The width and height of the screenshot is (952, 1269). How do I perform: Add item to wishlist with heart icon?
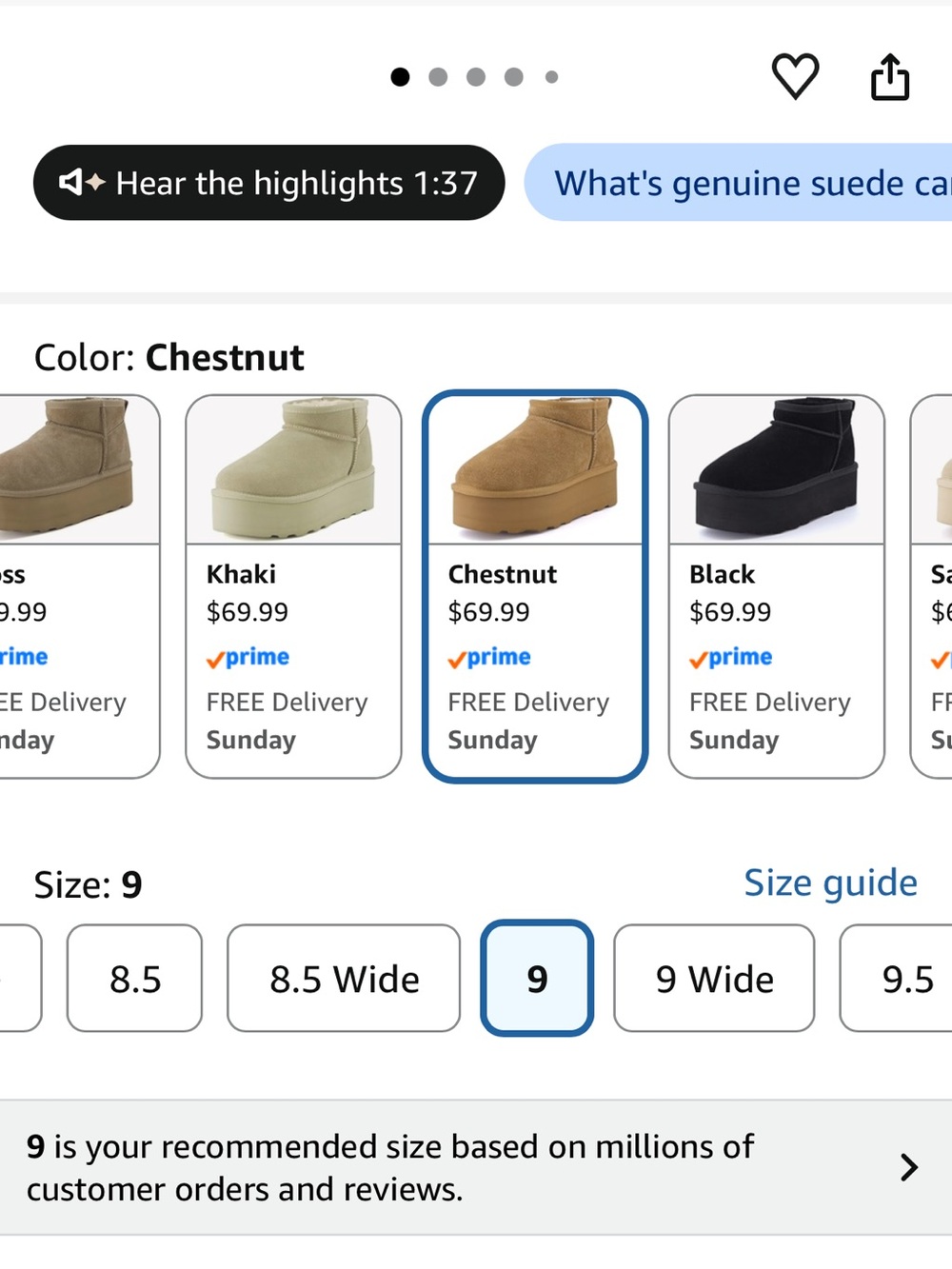pyautogui.click(x=795, y=77)
